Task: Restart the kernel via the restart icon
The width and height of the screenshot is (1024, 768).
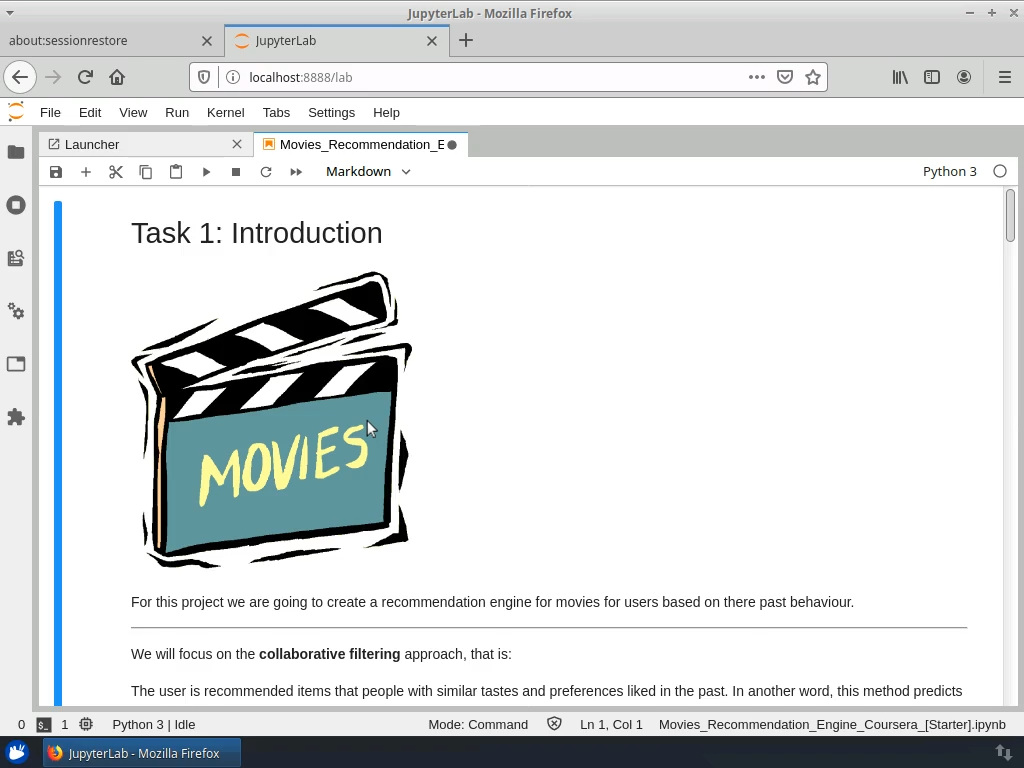Action: coord(266,171)
